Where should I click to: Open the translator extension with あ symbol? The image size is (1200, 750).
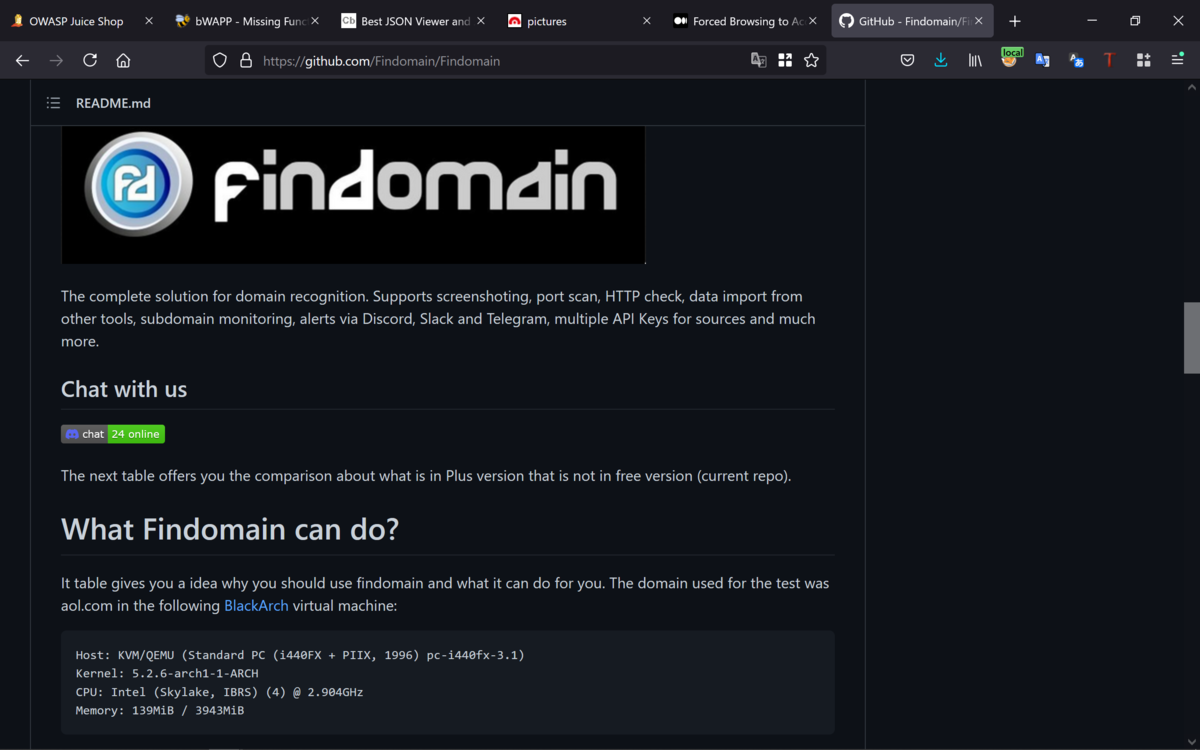pyautogui.click(x=1076, y=61)
